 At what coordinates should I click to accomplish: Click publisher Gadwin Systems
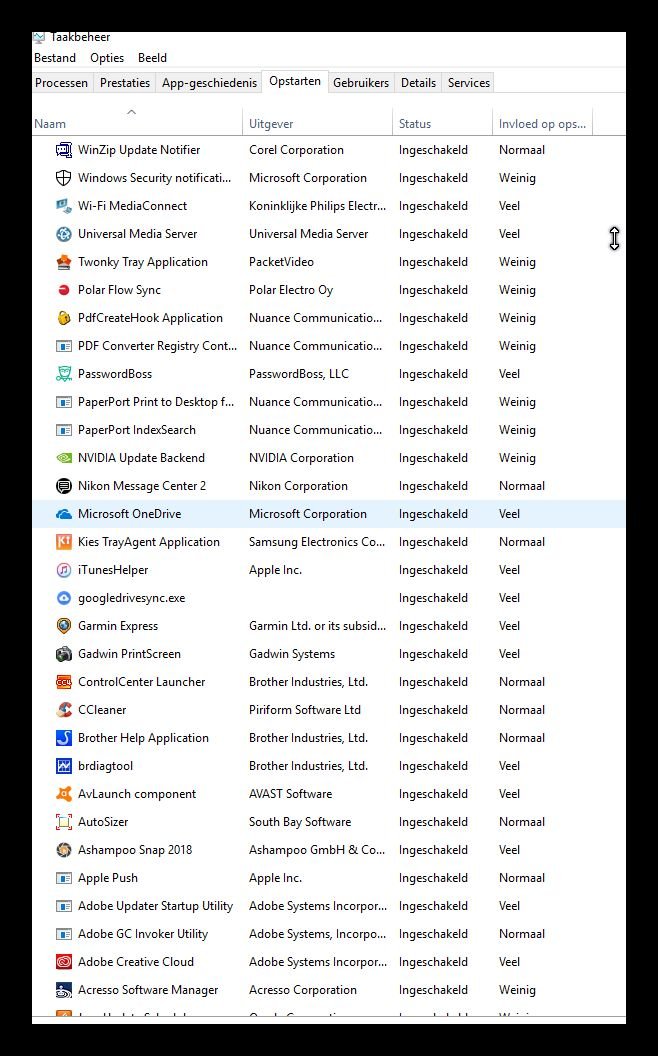(292, 654)
